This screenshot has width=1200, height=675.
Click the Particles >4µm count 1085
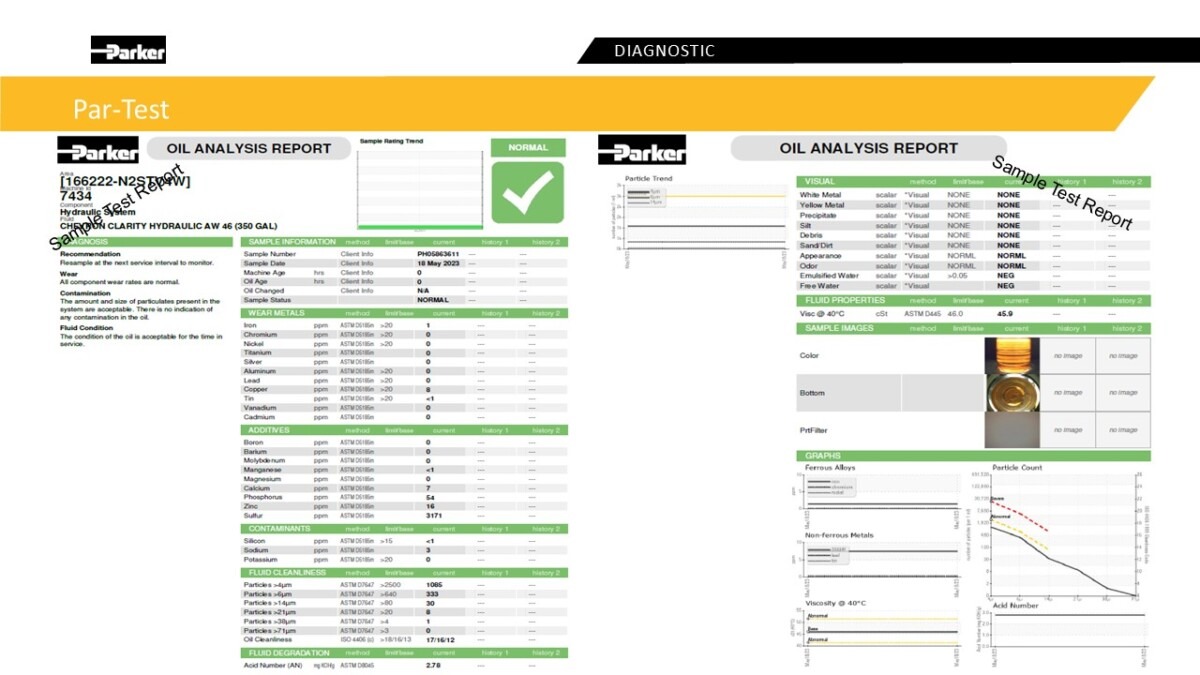tap(434, 584)
